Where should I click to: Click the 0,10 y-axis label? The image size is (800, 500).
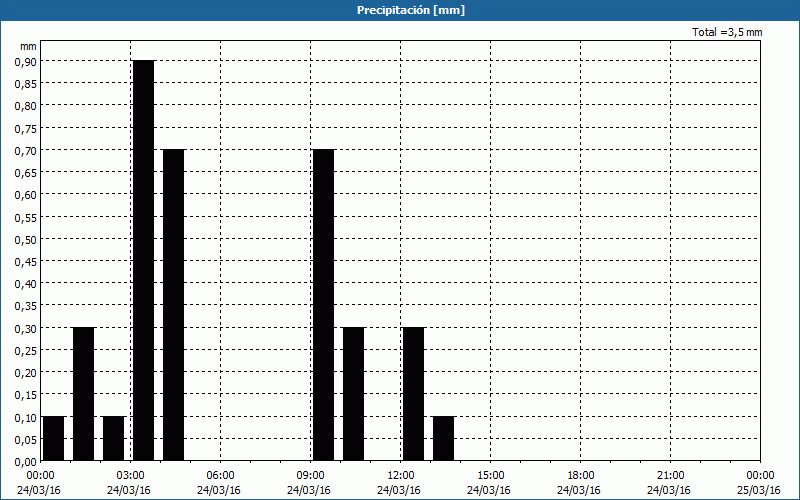[x=26, y=417]
